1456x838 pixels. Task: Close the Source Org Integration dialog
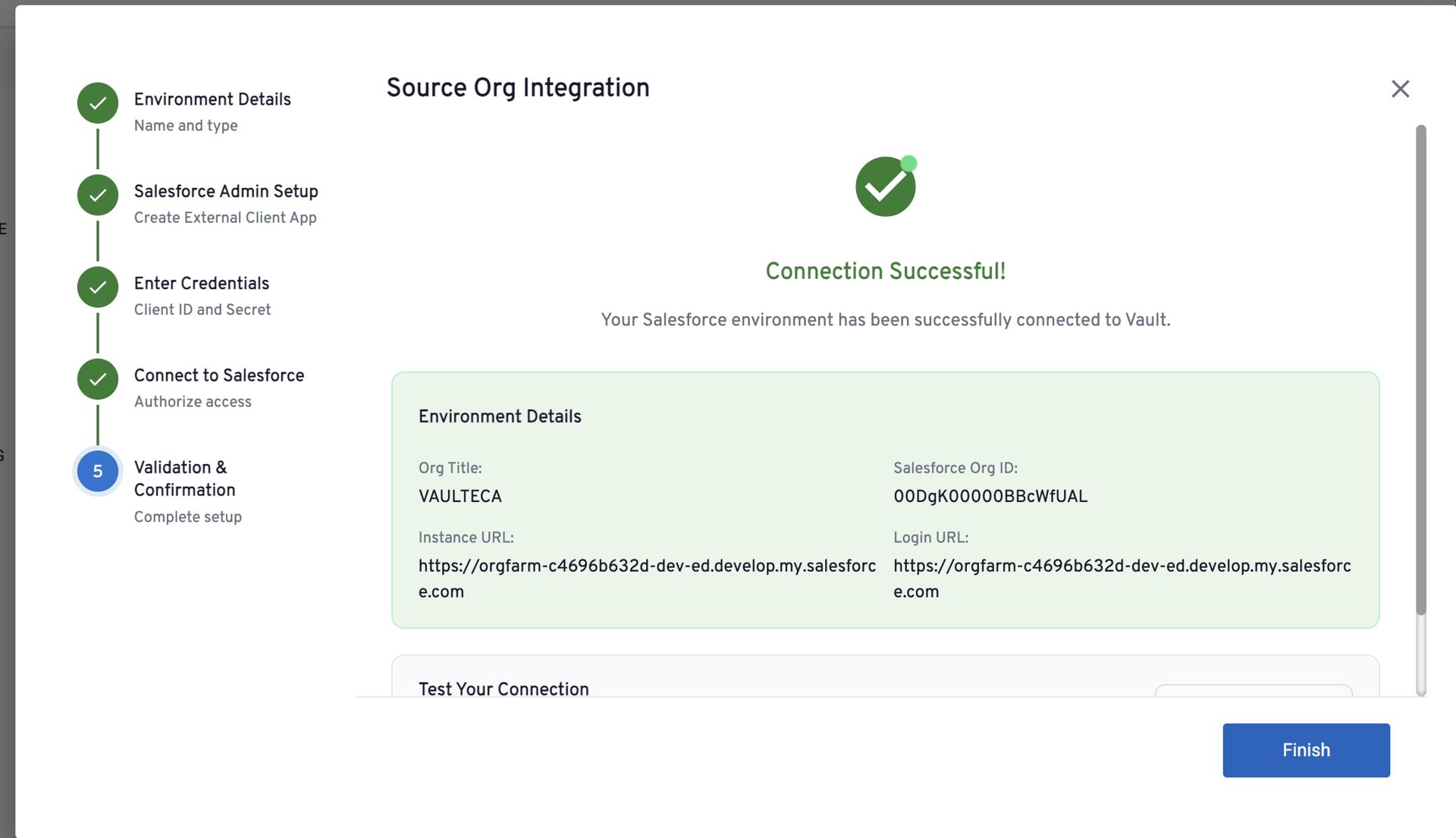pyautogui.click(x=1400, y=89)
